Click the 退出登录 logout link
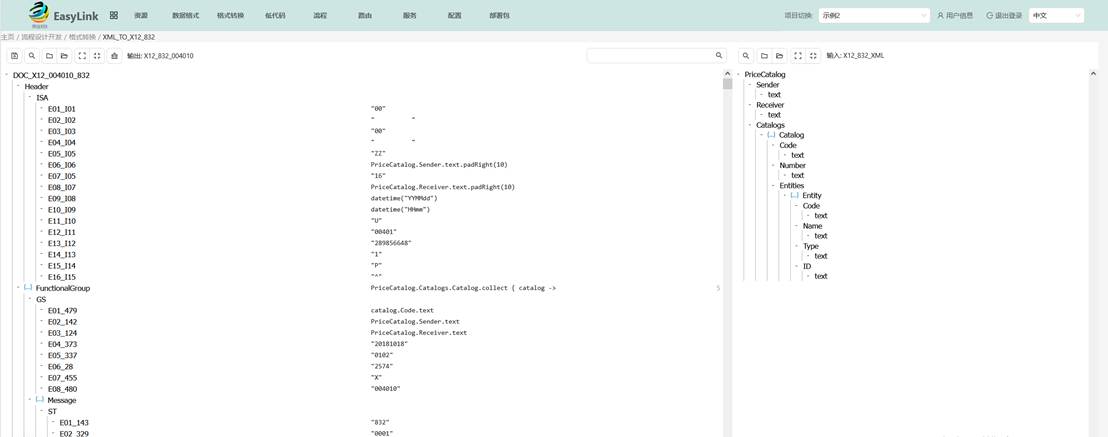The image size is (1108, 437). coord(1004,16)
